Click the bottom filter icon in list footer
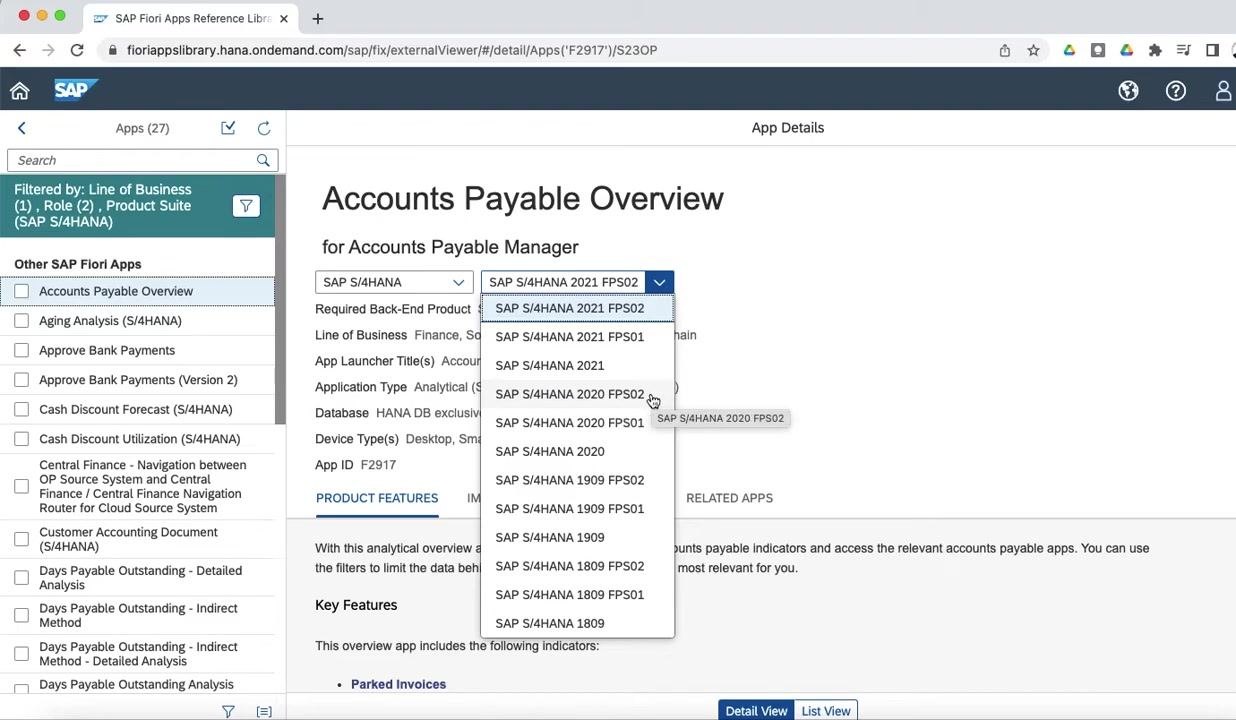The image size is (1236, 720). [x=228, y=711]
